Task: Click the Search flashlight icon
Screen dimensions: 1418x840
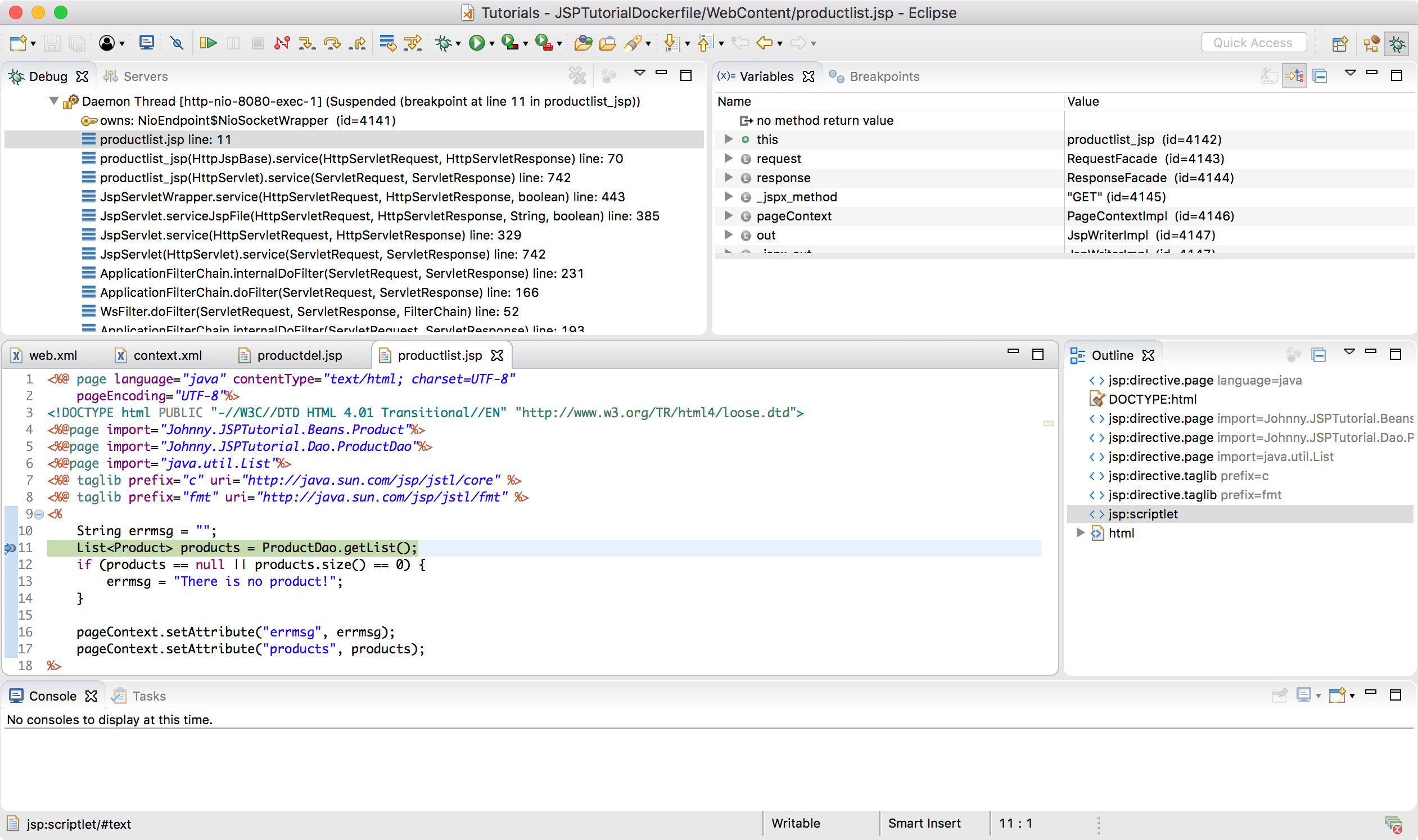Action: point(633,43)
